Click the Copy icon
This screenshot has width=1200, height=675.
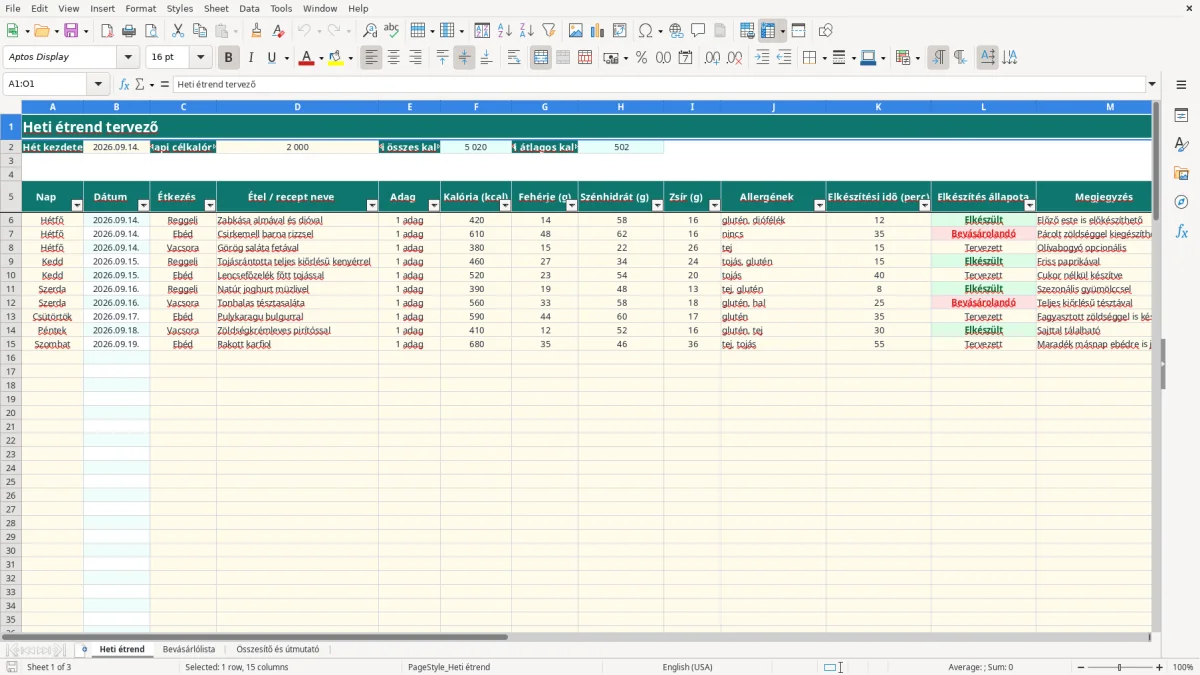(199, 31)
